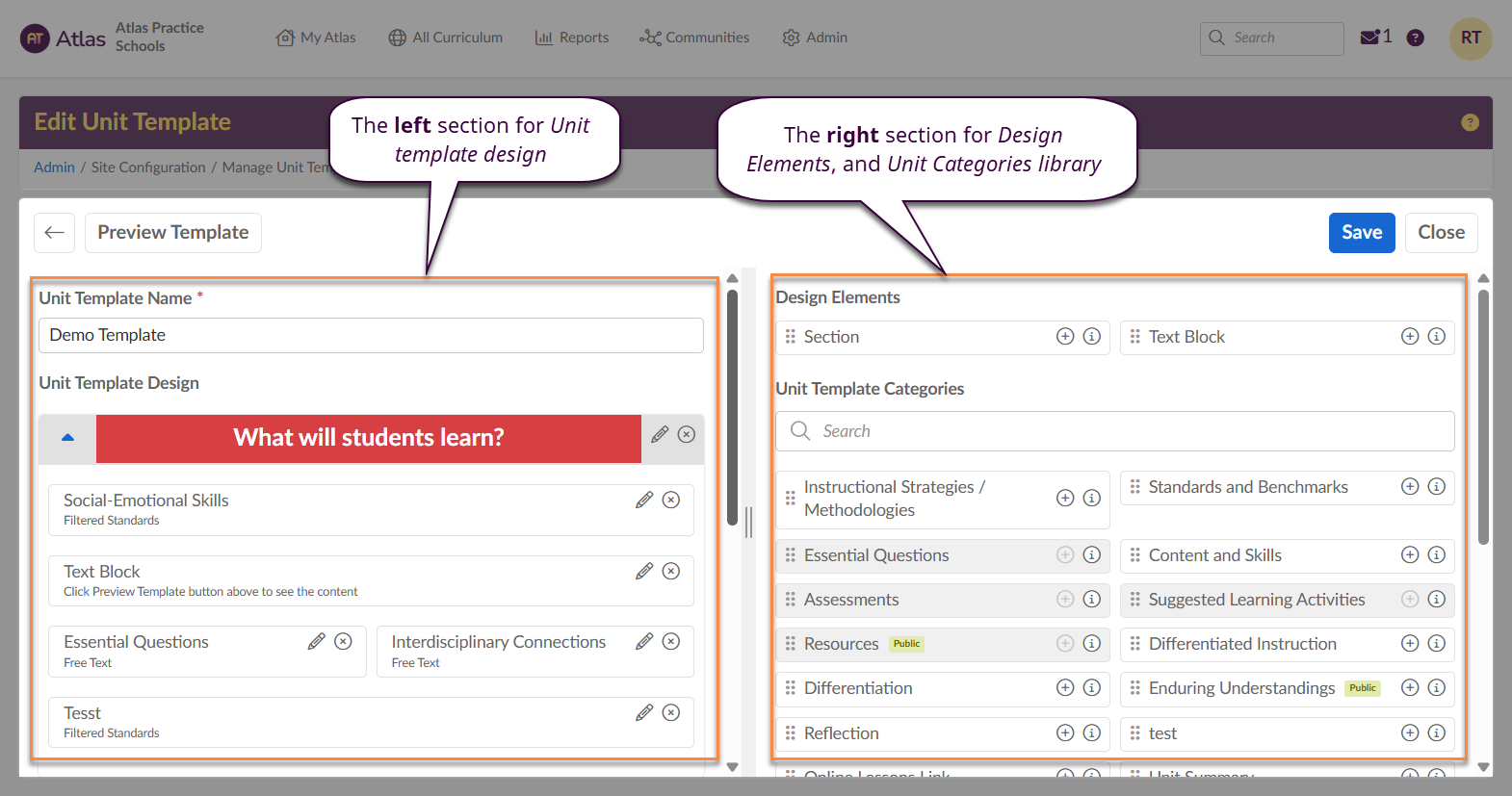Open the All Curriculum menu
This screenshot has height=796, width=1512.
[x=446, y=38]
